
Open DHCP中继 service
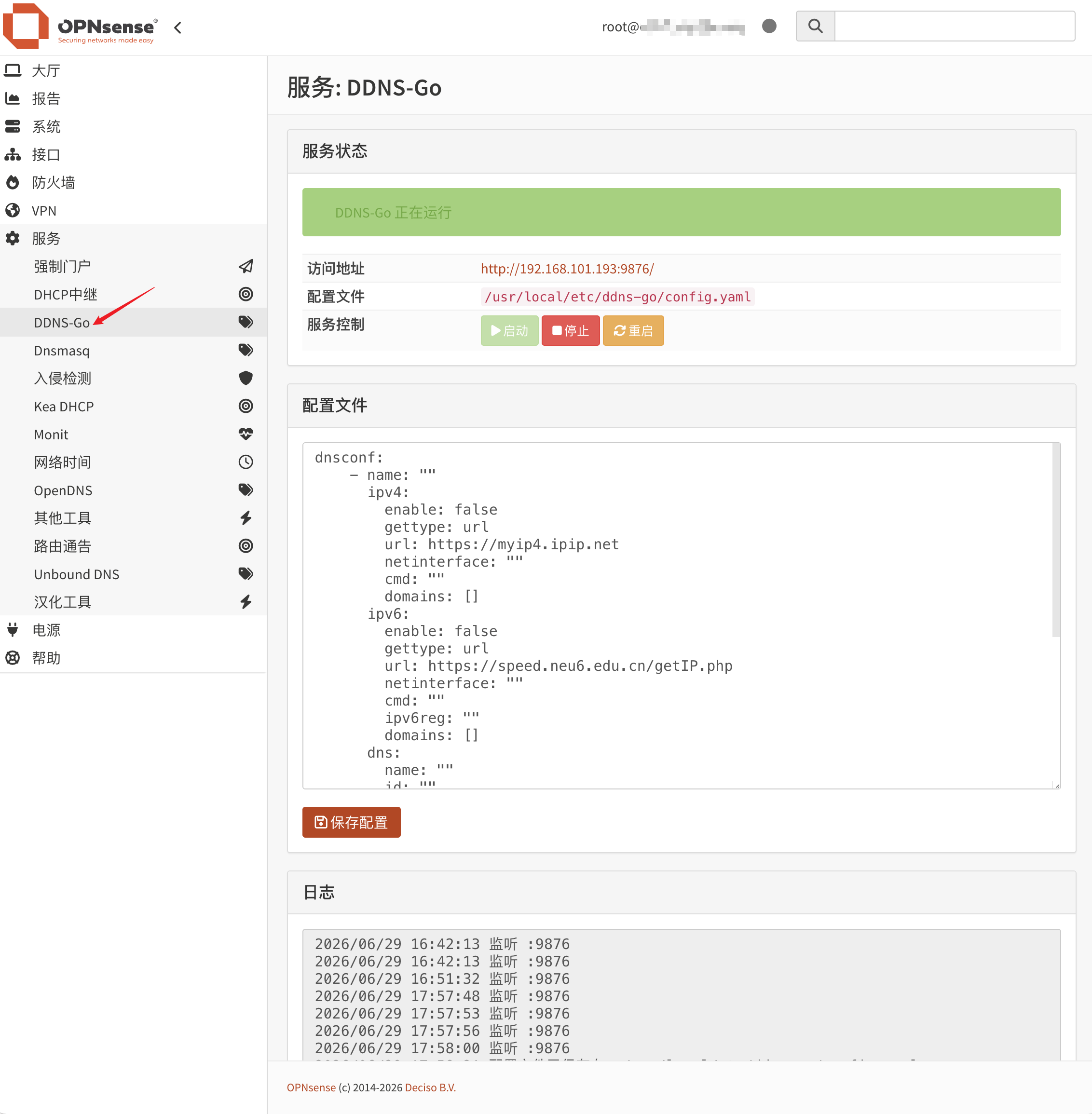point(133,295)
